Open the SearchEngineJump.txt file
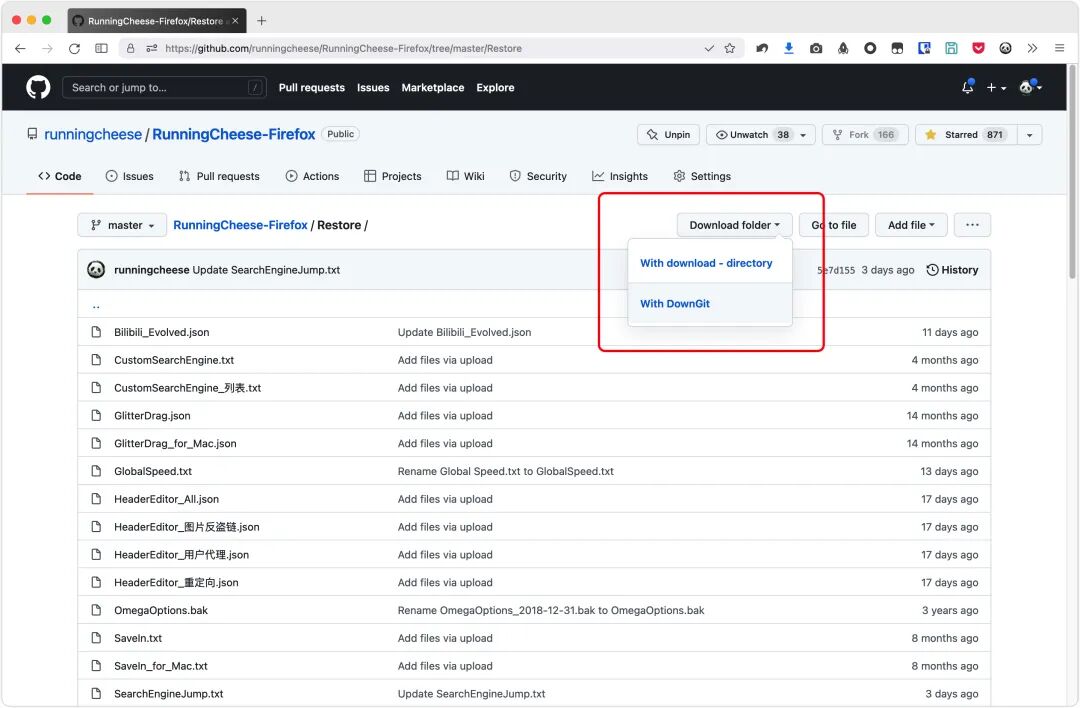The image size is (1080, 708). [169, 694]
